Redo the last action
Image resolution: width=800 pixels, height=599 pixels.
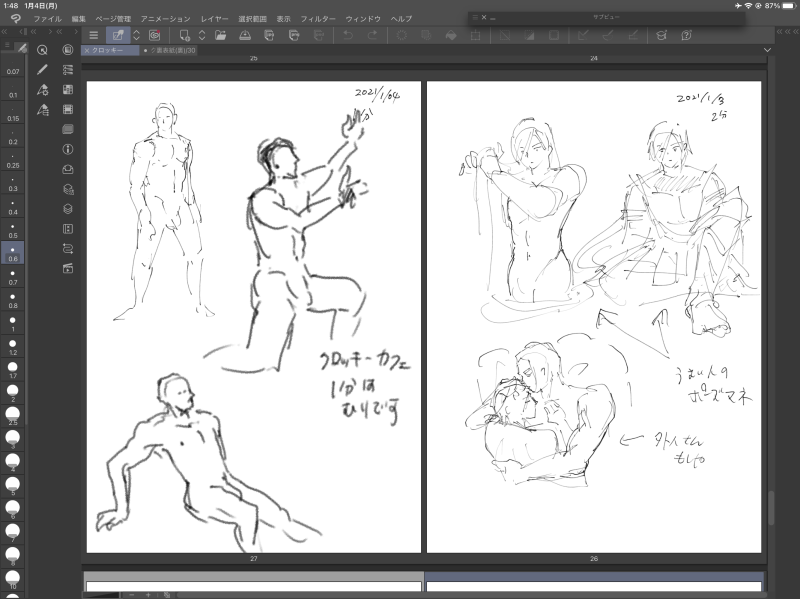pos(372,35)
